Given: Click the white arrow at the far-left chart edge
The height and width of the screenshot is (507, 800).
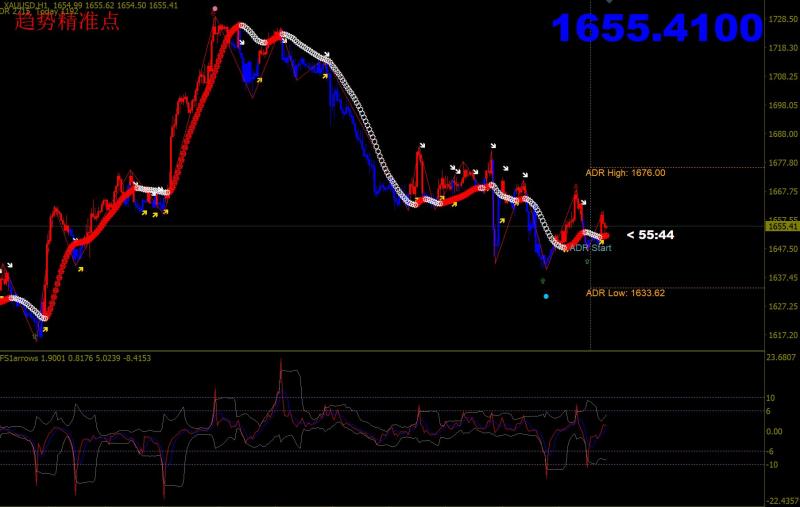Looking at the screenshot, I should coord(9,266).
